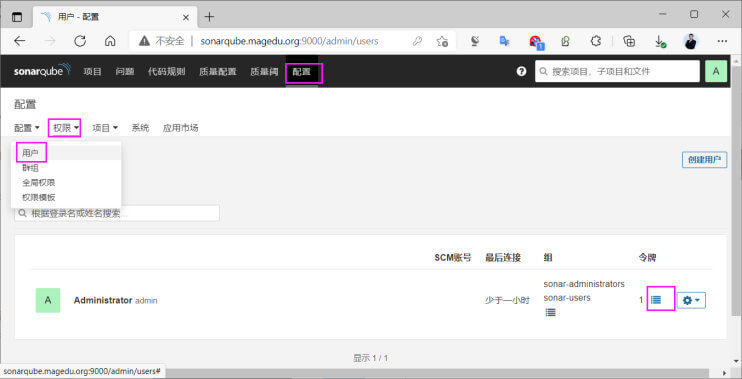Click the user search field
Image resolution: width=742 pixels, height=379 pixels.
click(117, 213)
